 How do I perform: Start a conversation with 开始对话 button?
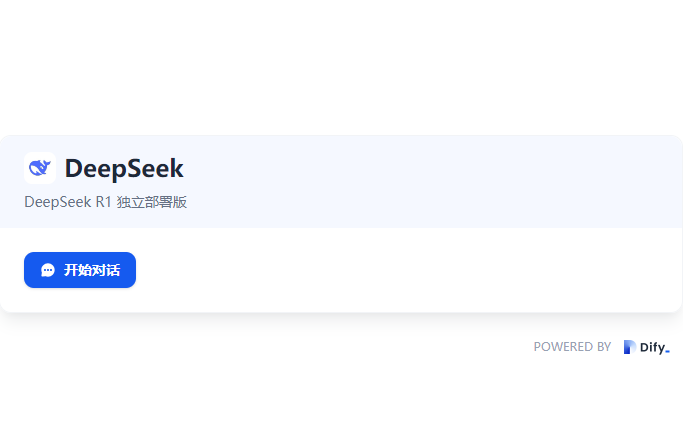80,270
